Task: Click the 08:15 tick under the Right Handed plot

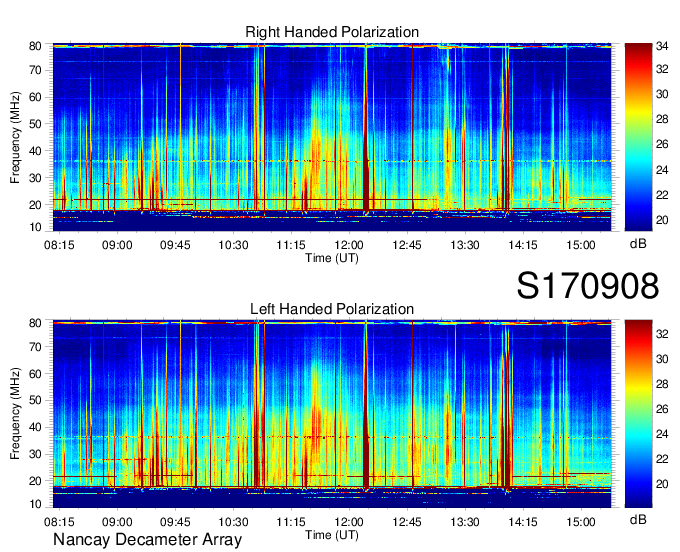Action: click(x=59, y=245)
